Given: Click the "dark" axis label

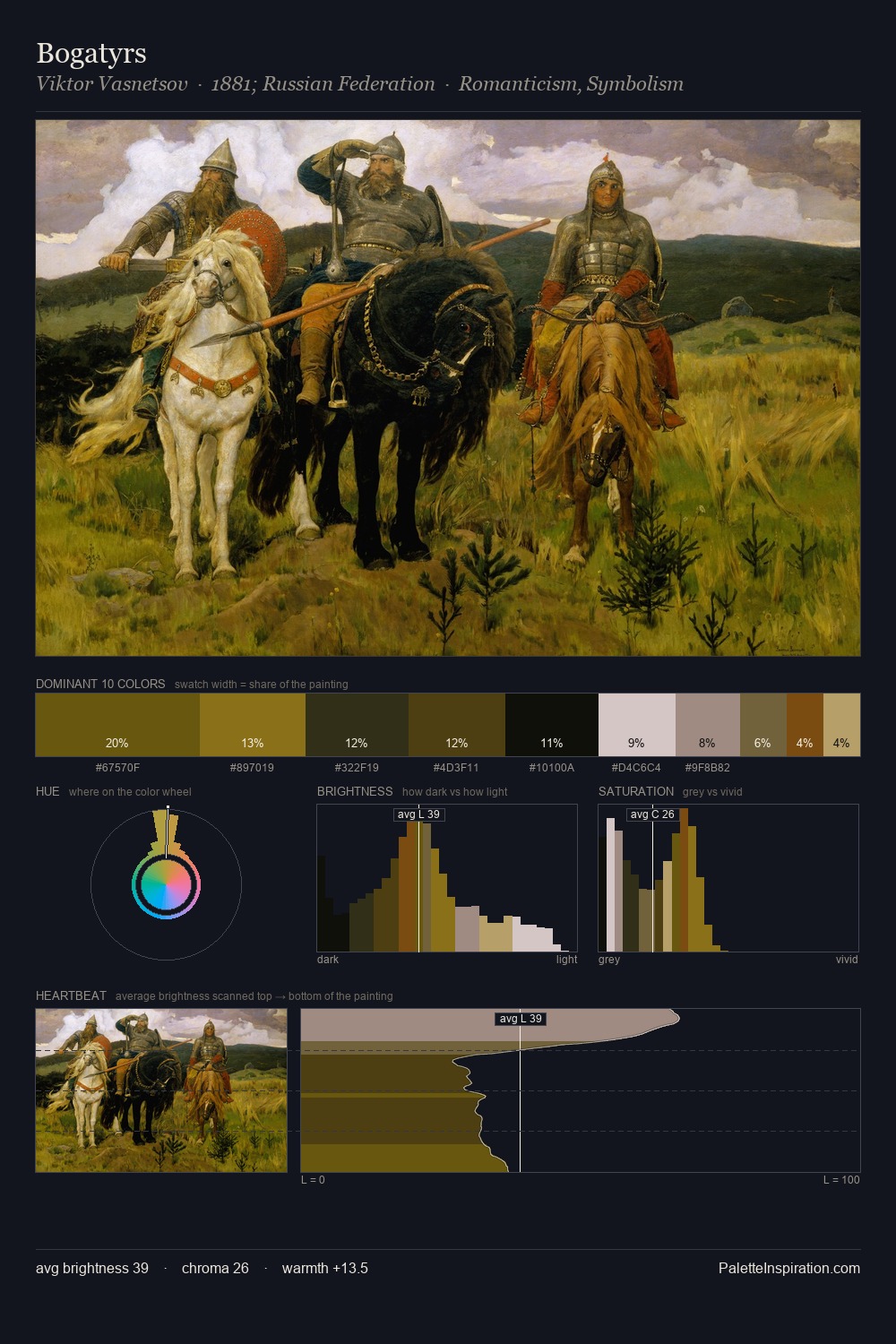Looking at the screenshot, I should [x=328, y=960].
